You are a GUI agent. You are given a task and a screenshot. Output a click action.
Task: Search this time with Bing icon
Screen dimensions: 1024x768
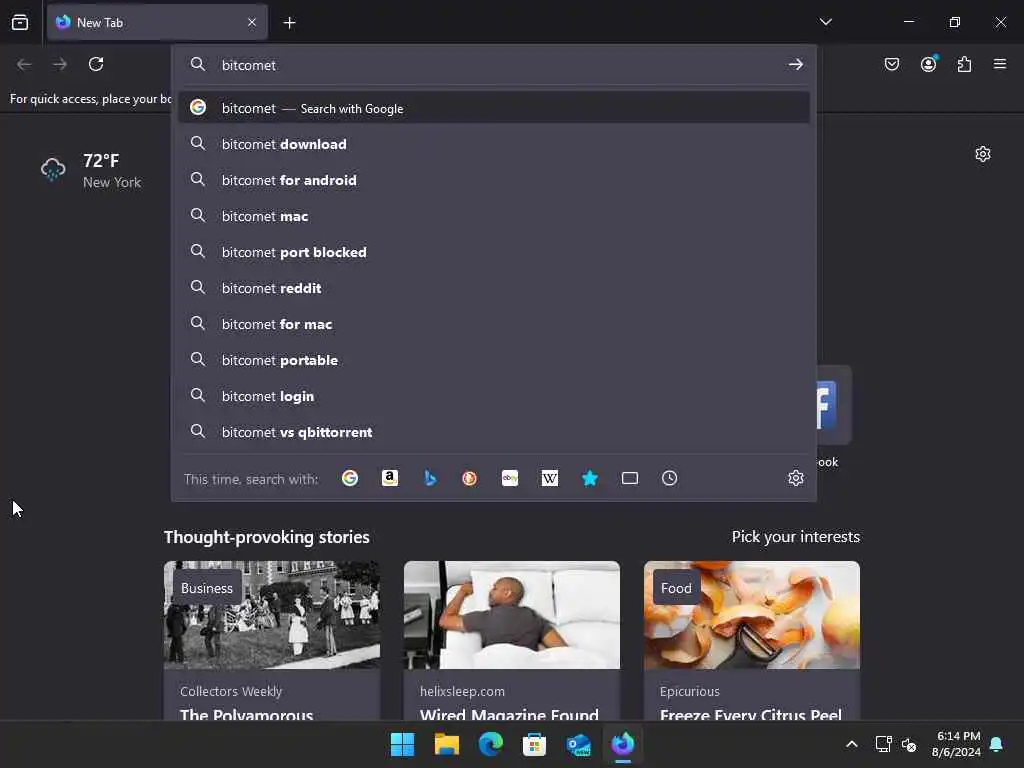tap(430, 478)
